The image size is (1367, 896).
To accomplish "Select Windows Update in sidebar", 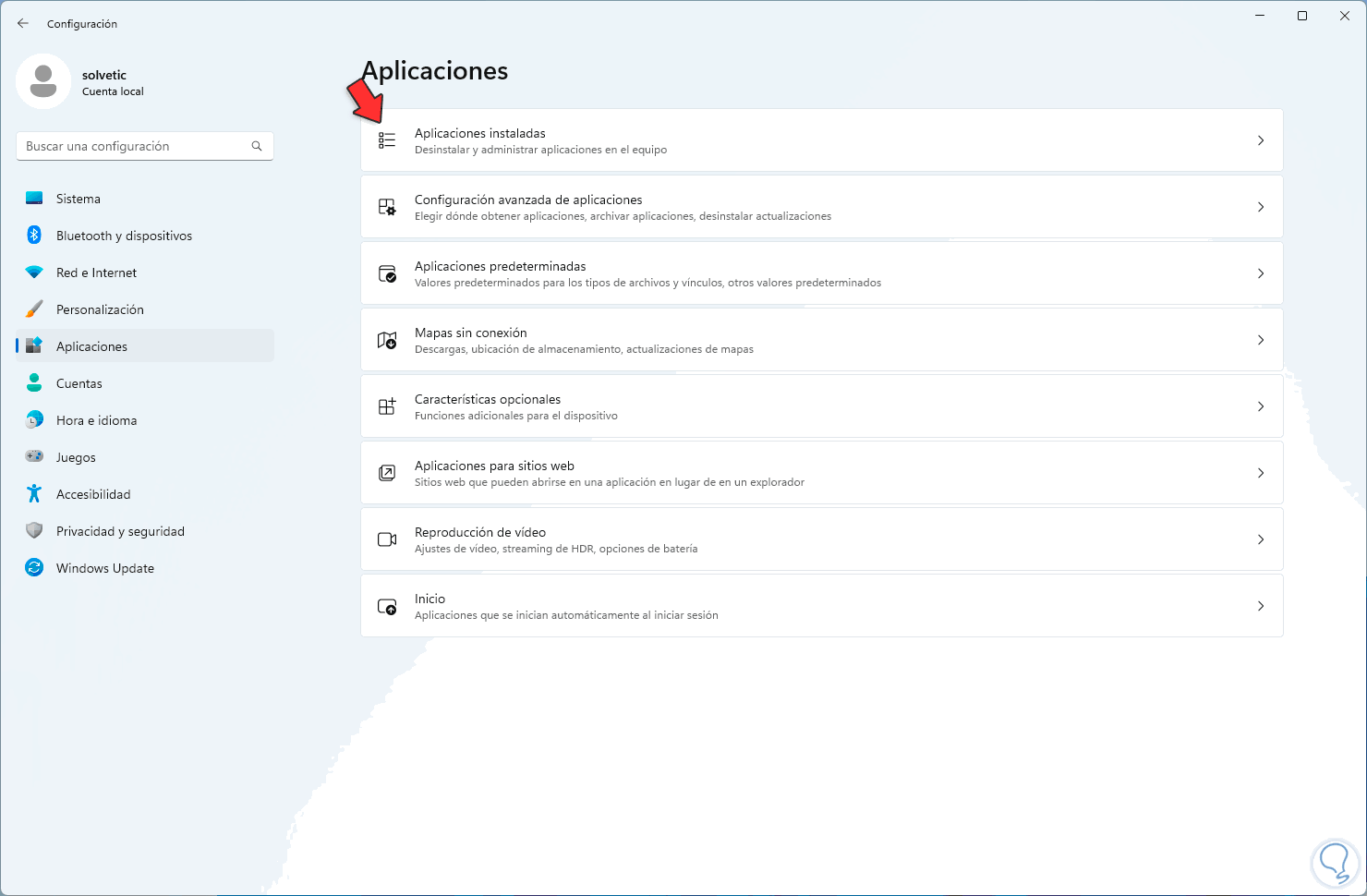I will click(145, 568).
